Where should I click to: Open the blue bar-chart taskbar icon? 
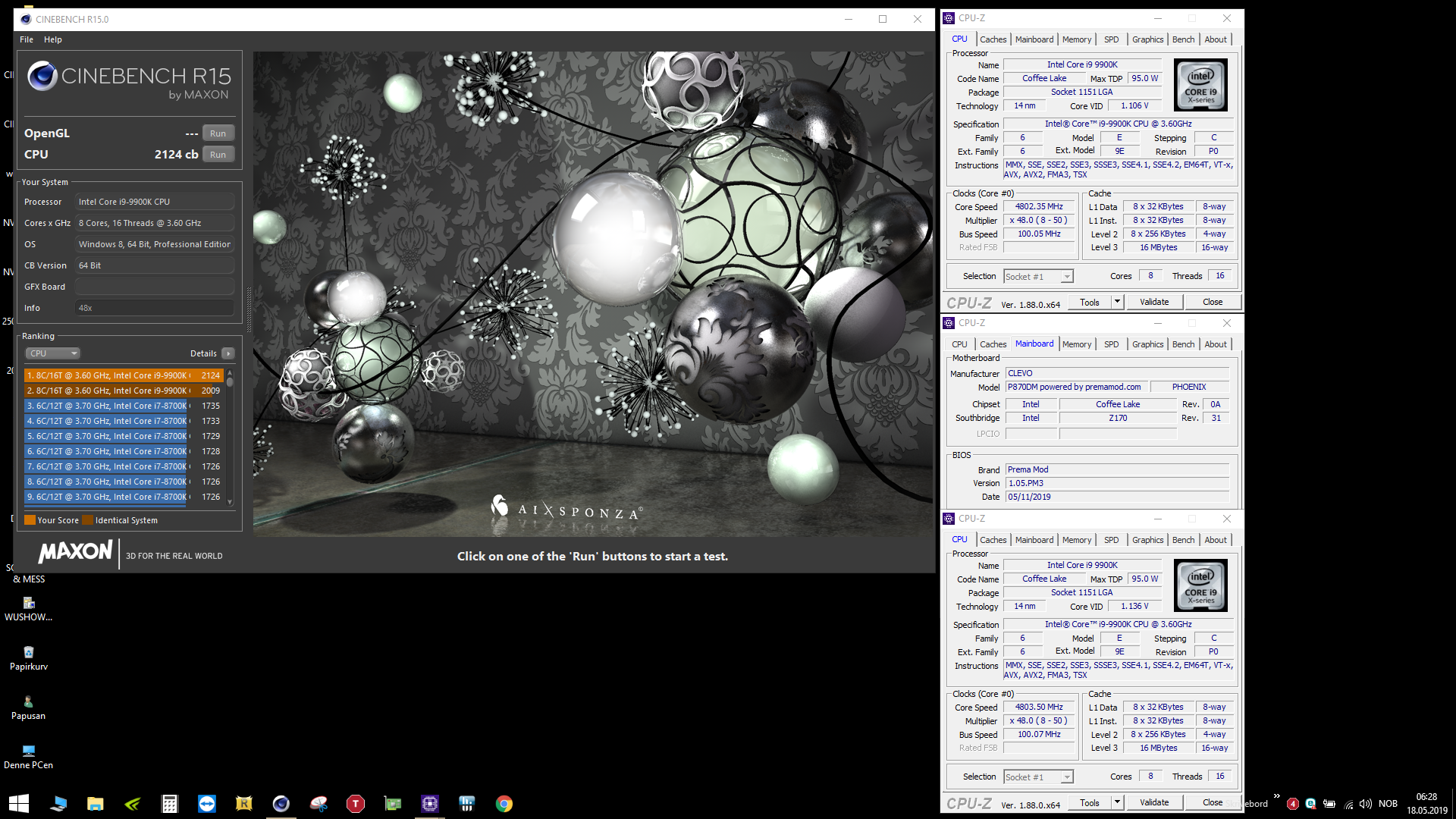pyautogui.click(x=467, y=804)
